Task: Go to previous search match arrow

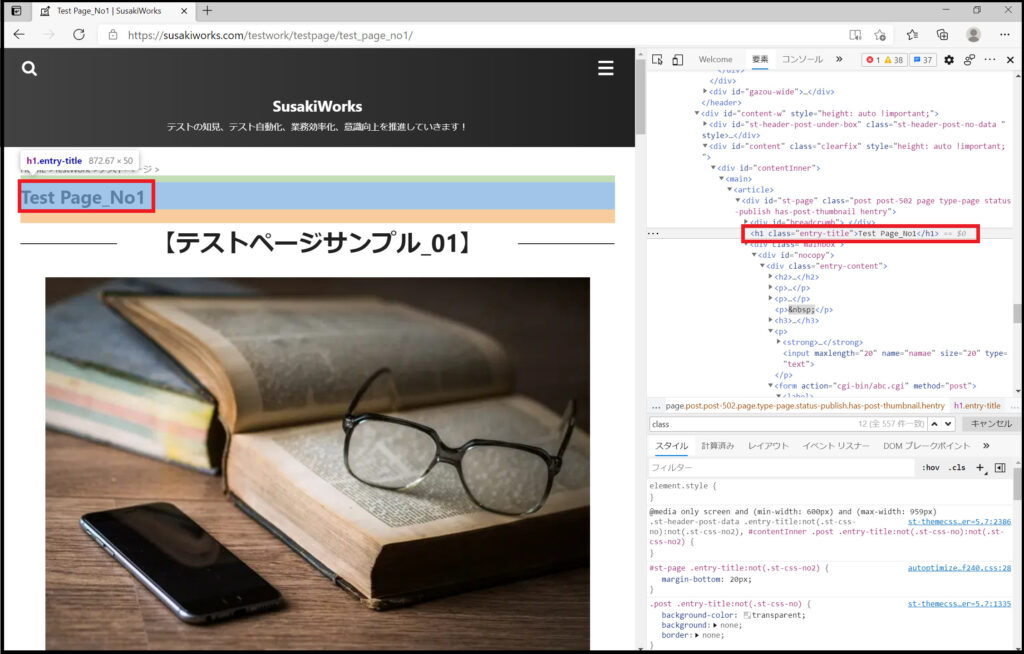Action: click(935, 424)
